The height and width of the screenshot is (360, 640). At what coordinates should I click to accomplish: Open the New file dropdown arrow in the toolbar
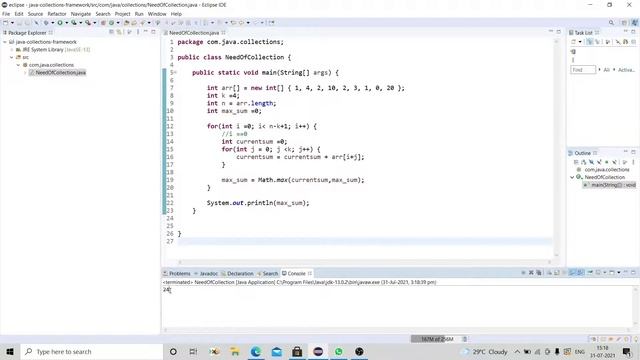click(12, 22)
